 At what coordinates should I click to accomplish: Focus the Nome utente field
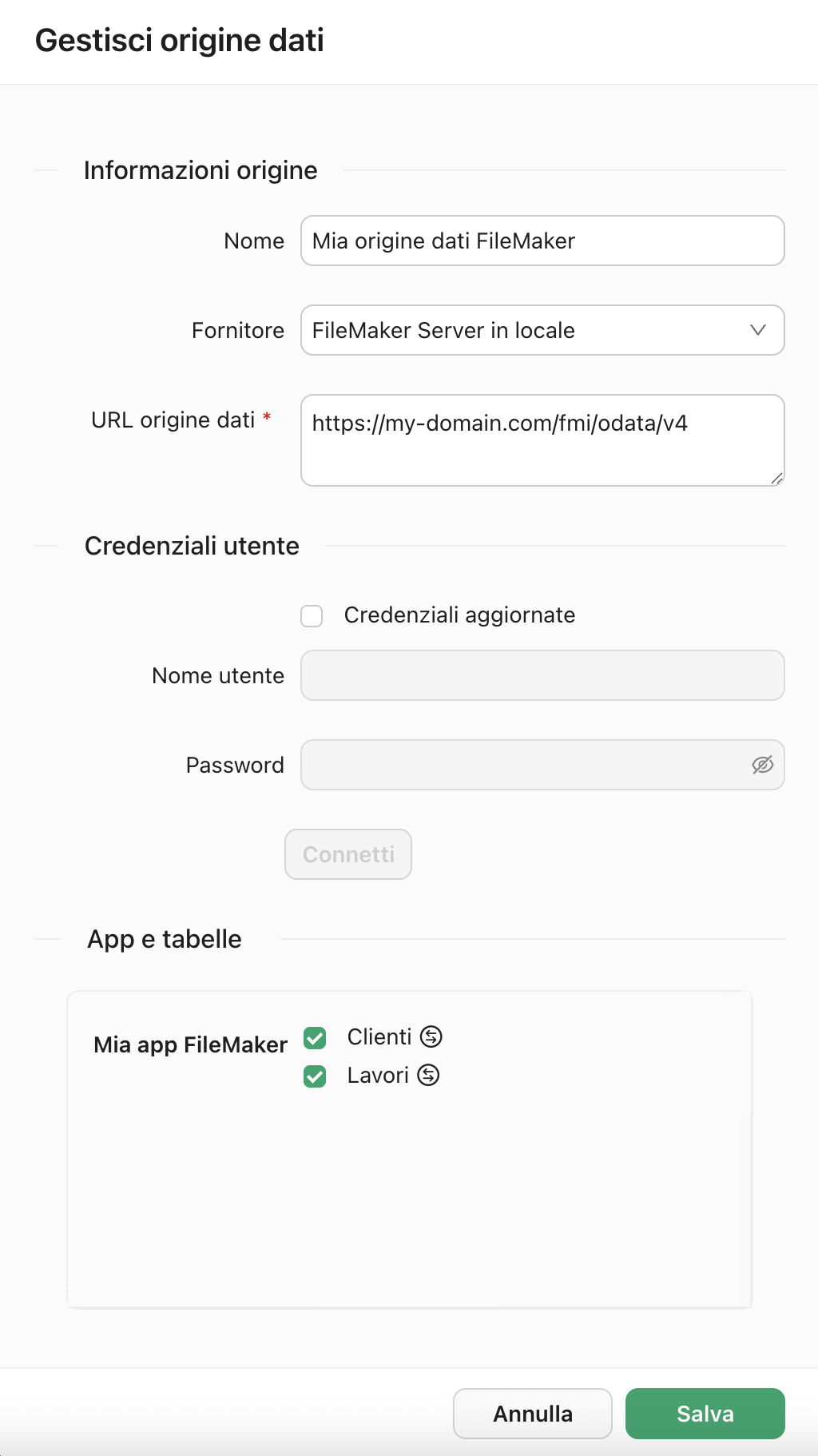point(542,675)
